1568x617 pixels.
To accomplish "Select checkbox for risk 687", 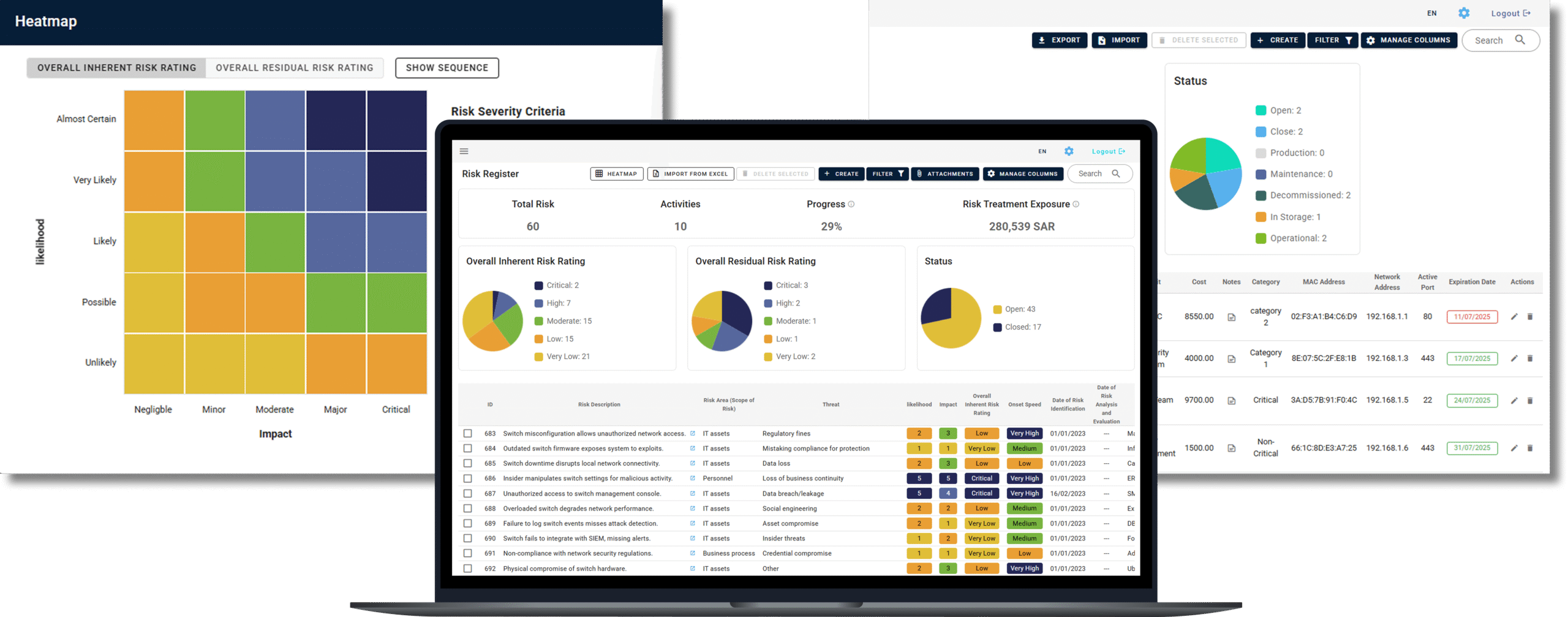I will (x=468, y=493).
